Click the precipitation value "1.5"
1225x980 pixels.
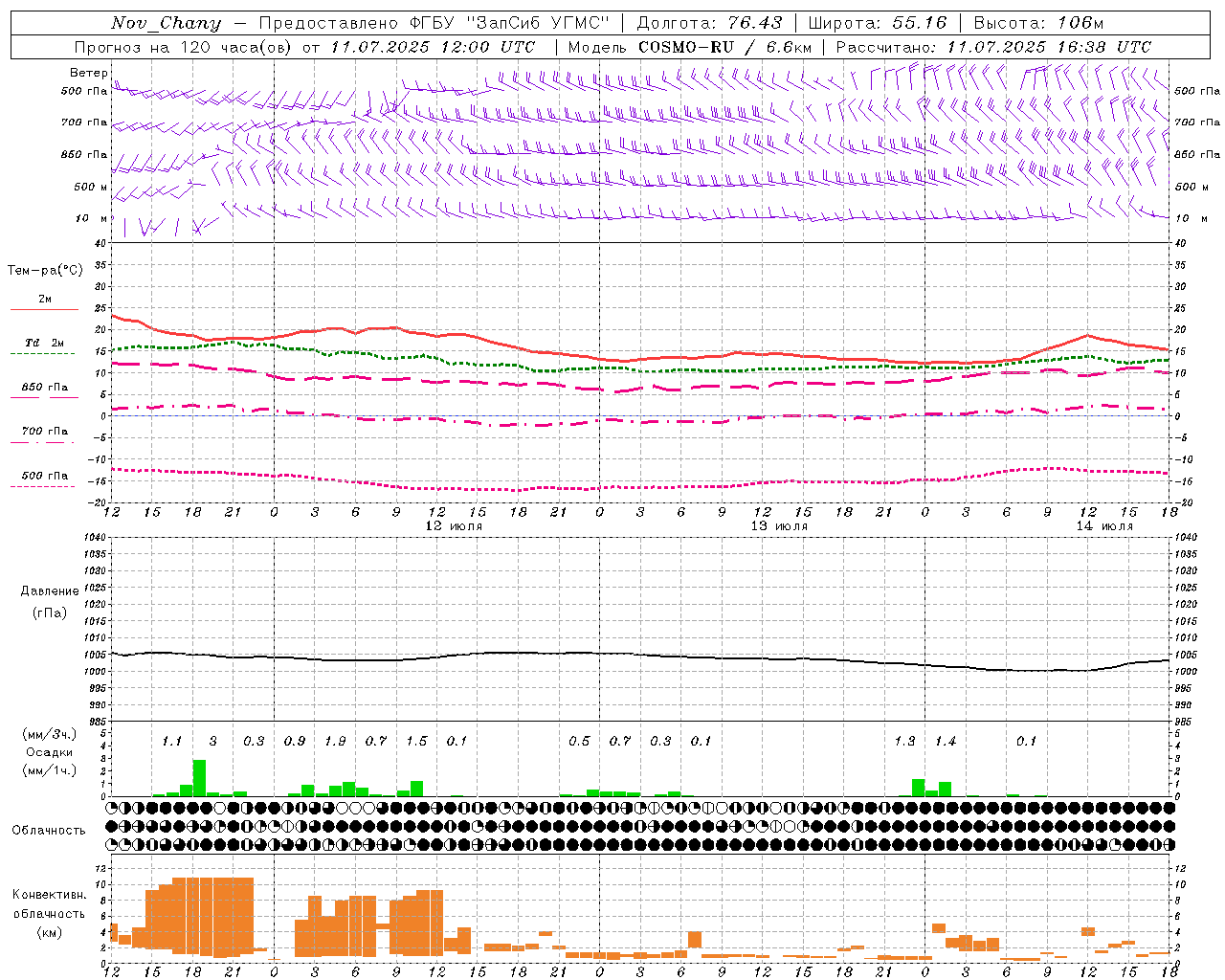416,741
